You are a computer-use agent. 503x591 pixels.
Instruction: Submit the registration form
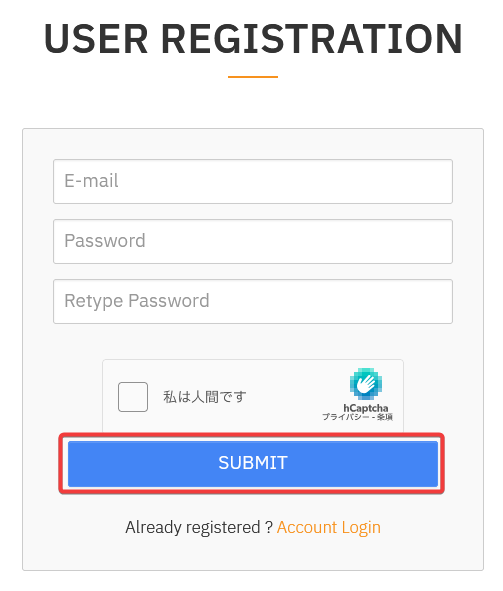coord(253,463)
